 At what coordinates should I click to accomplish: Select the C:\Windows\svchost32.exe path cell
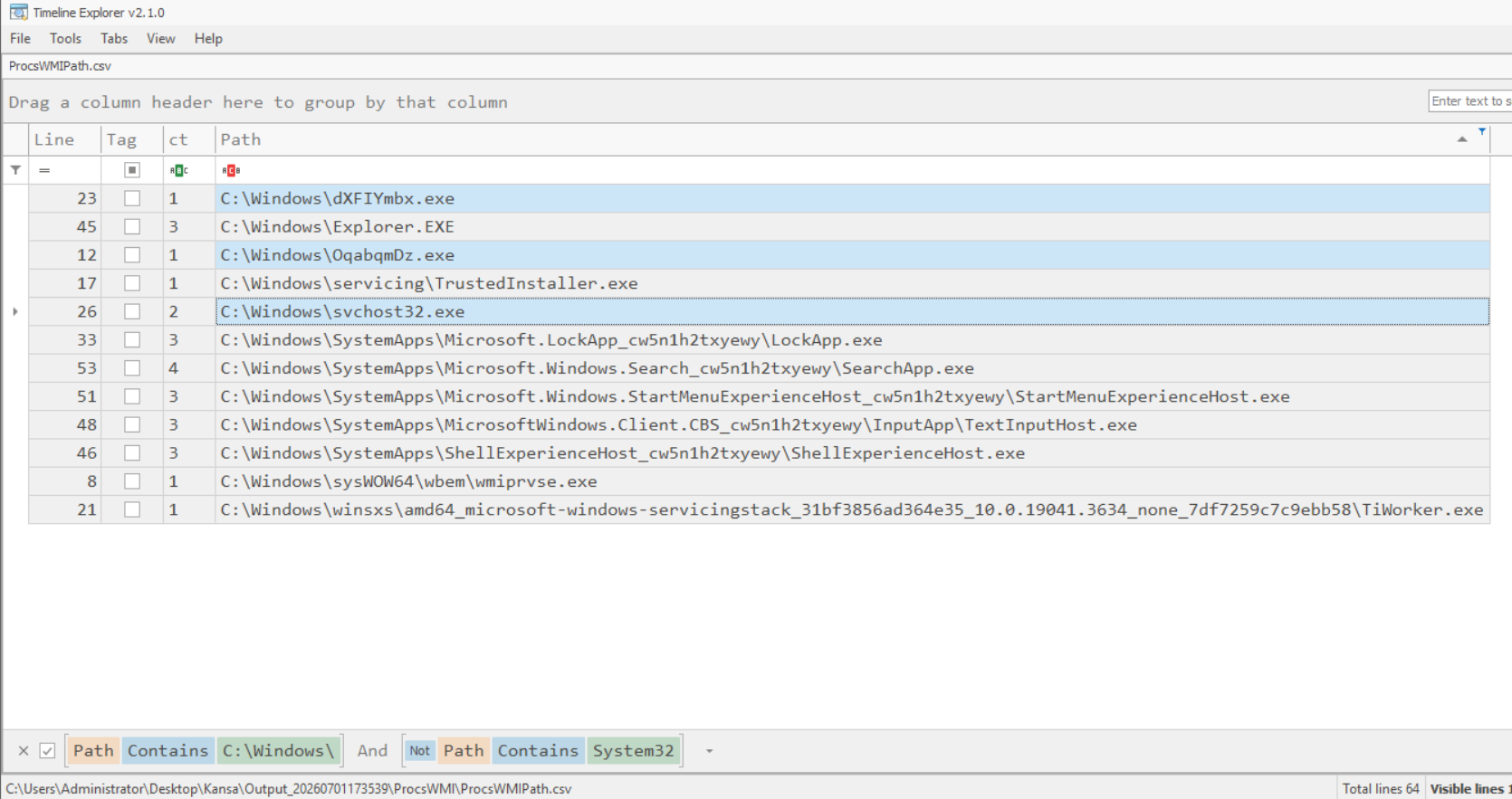852,311
